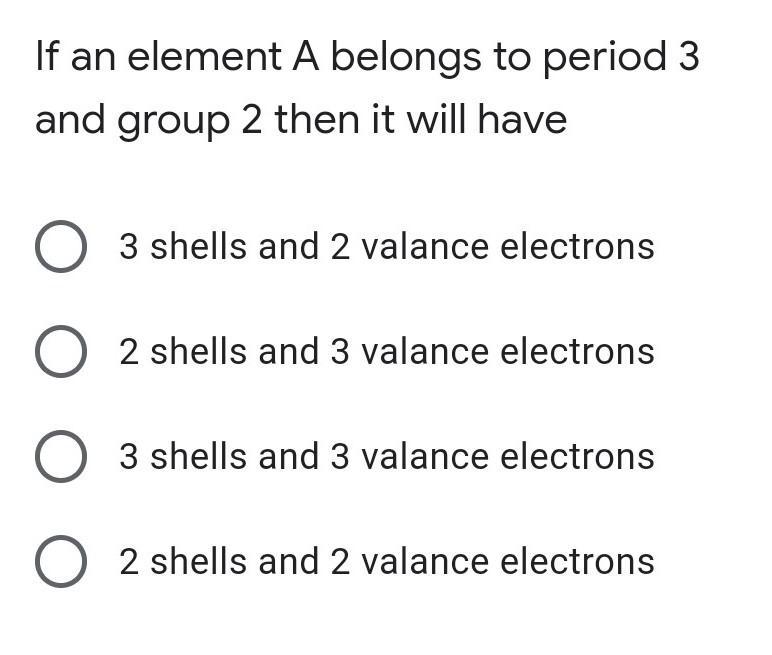Click 'valance' in the second answer option
Image resolution: width=772 pixels, height=655 pixels.
pyautogui.click(x=425, y=351)
